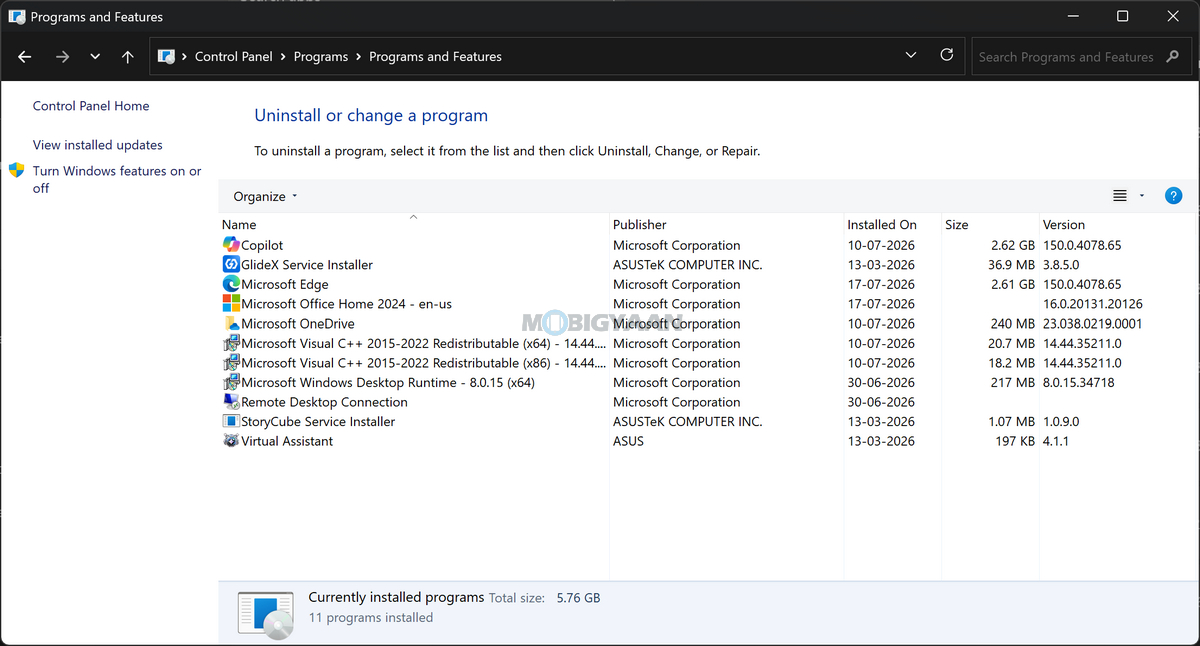Select the Microsoft Edge name text

click(x=285, y=284)
